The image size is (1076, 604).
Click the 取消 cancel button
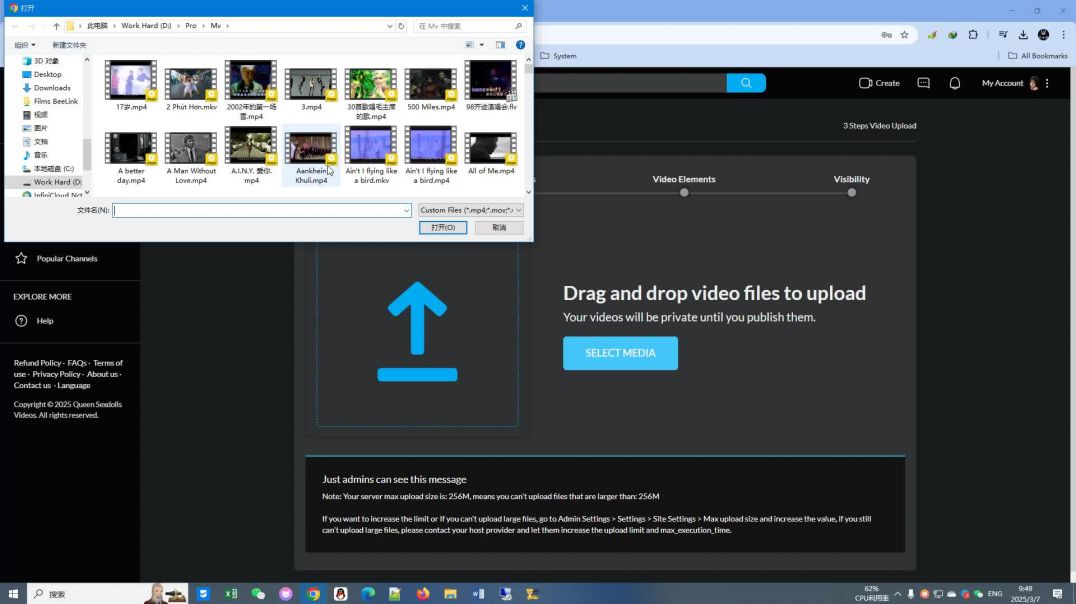tap(499, 227)
